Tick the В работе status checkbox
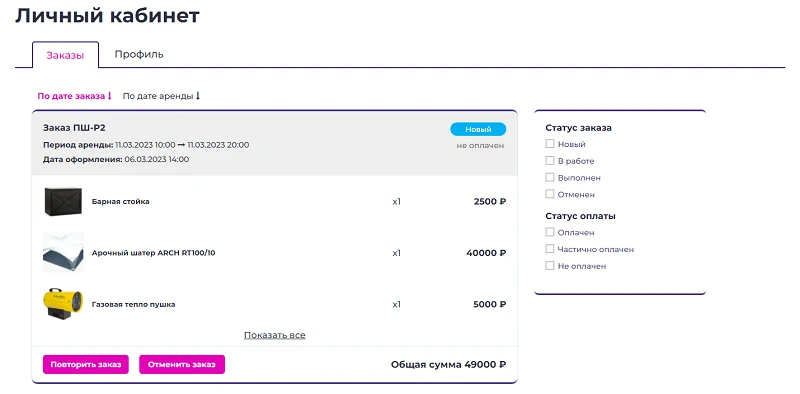 coord(549,160)
